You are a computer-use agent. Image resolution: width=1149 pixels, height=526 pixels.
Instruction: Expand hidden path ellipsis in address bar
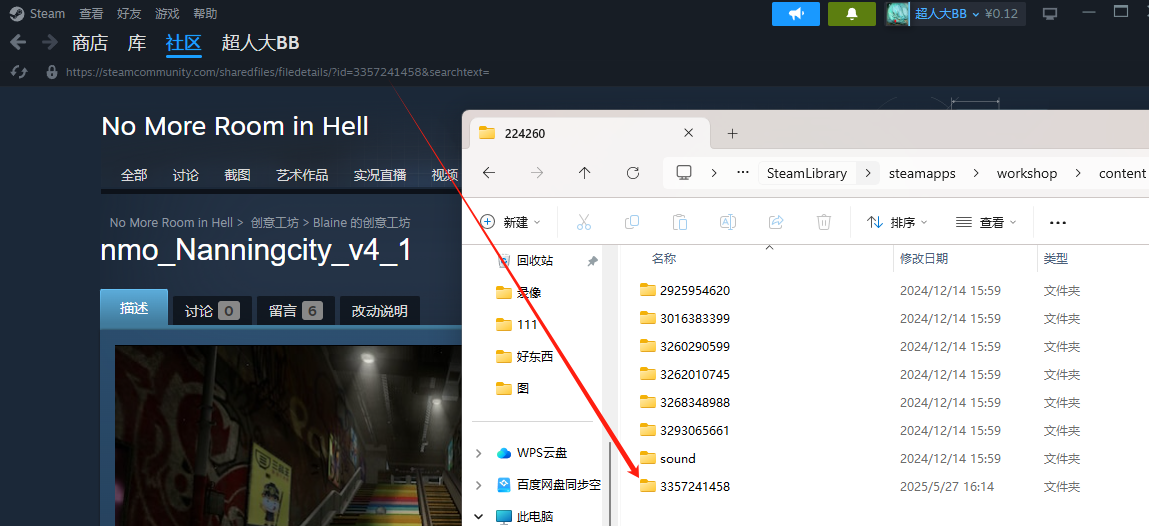(742, 173)
